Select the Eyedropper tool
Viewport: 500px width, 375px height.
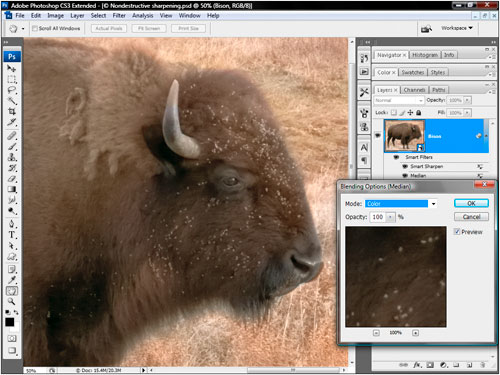click(12, 280)
